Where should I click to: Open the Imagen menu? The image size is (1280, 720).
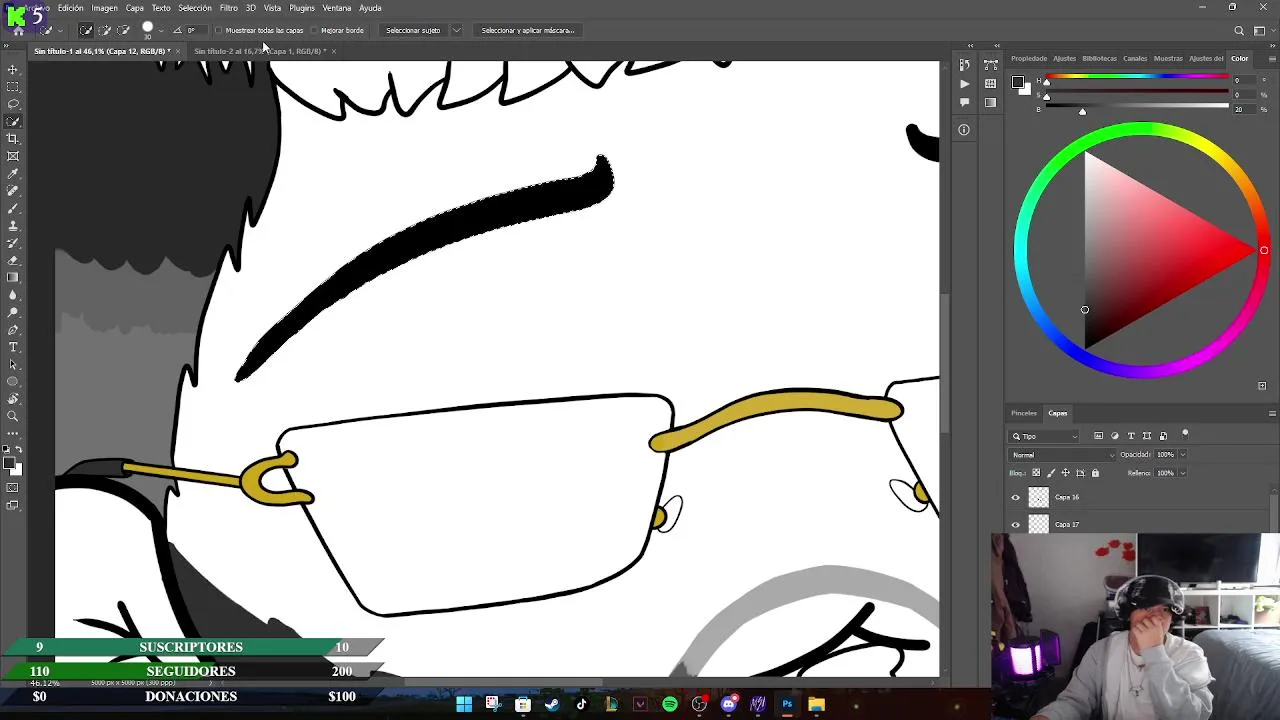coord(105,8)
